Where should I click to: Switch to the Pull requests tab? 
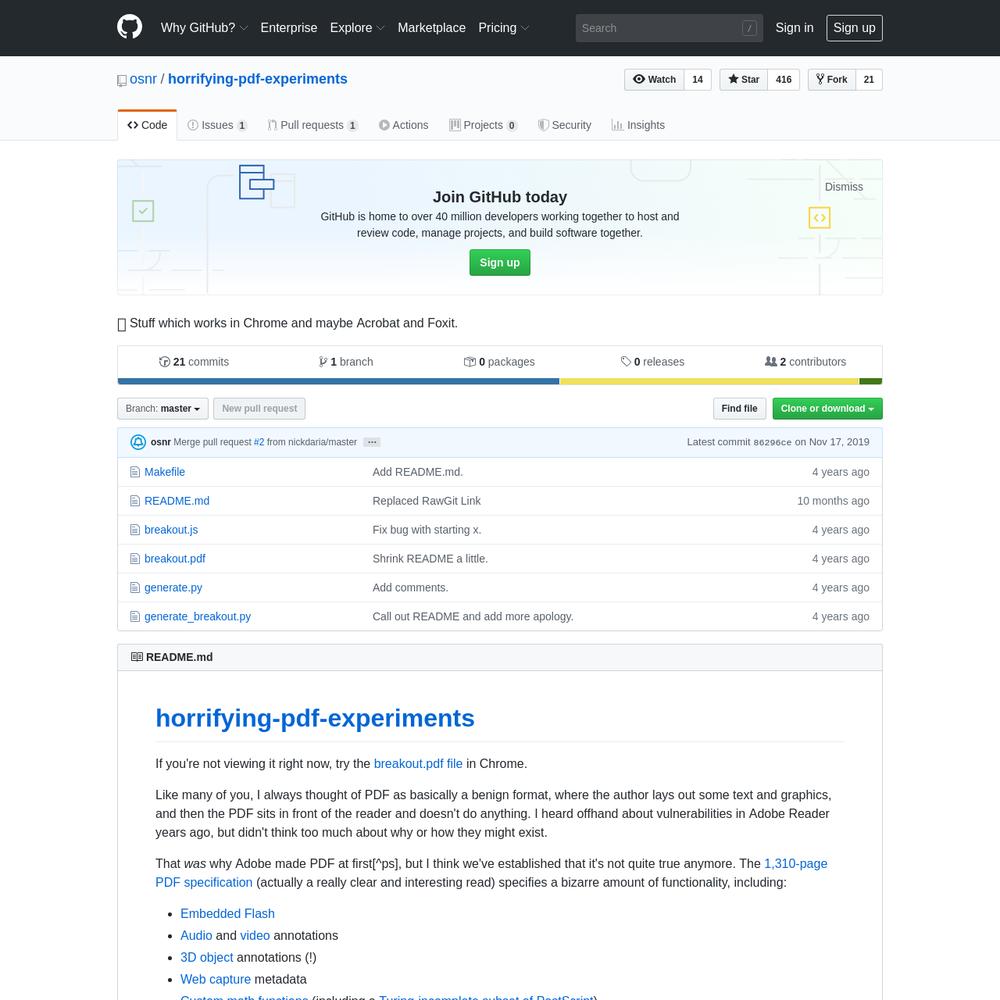pos(312,125)
